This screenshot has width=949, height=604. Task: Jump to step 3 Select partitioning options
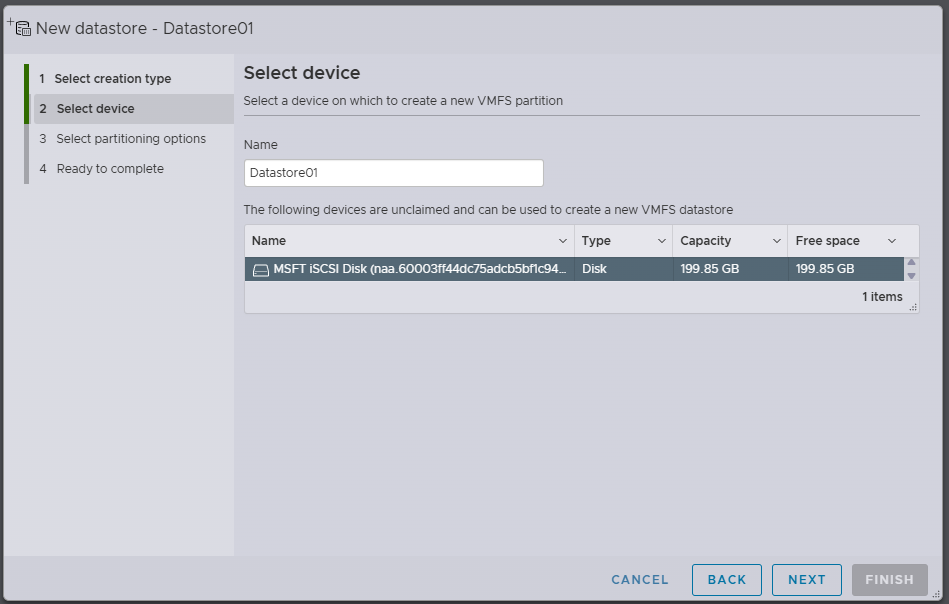coord(130,139)
